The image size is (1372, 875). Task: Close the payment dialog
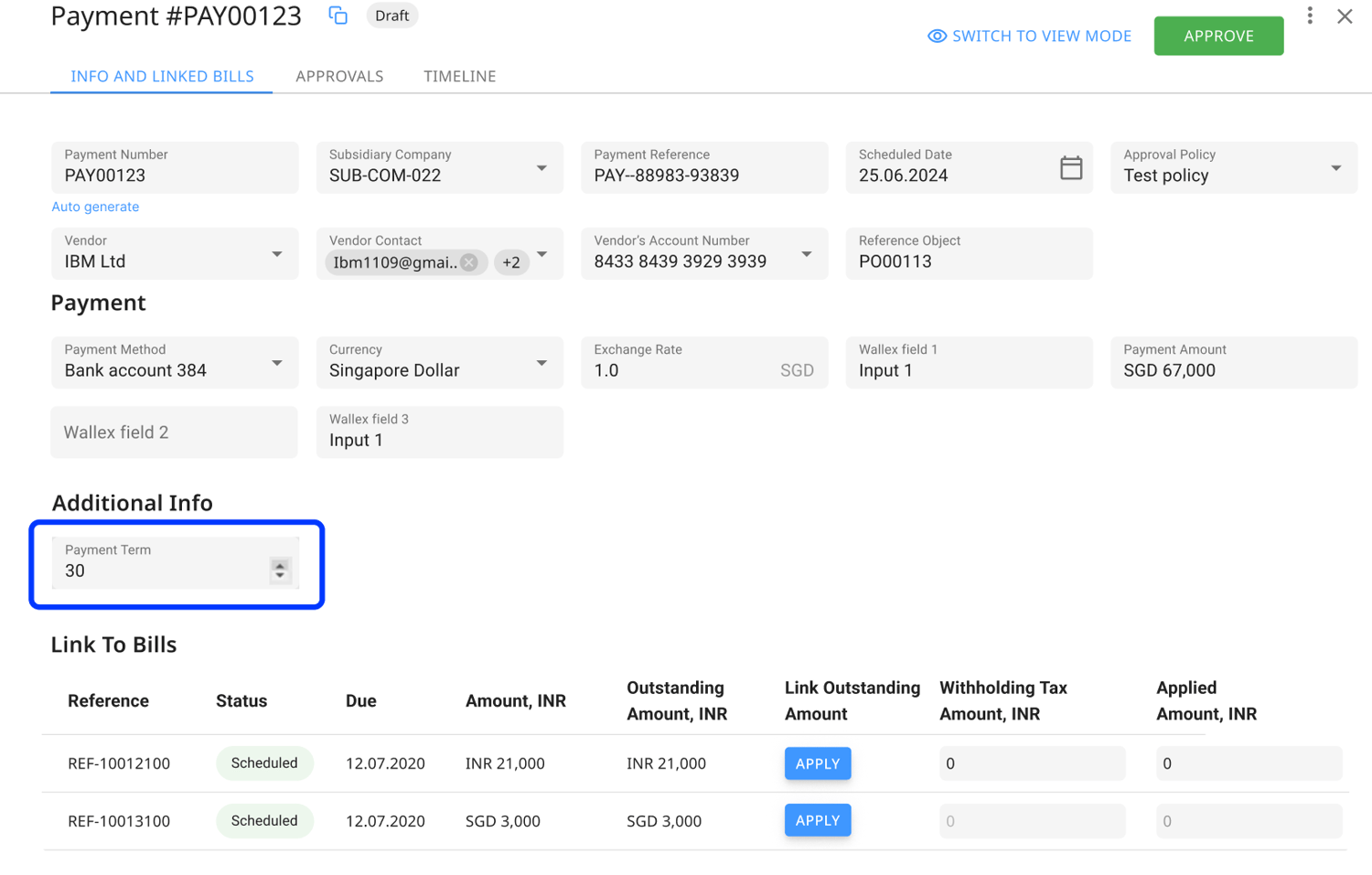tap(1345, 16)
